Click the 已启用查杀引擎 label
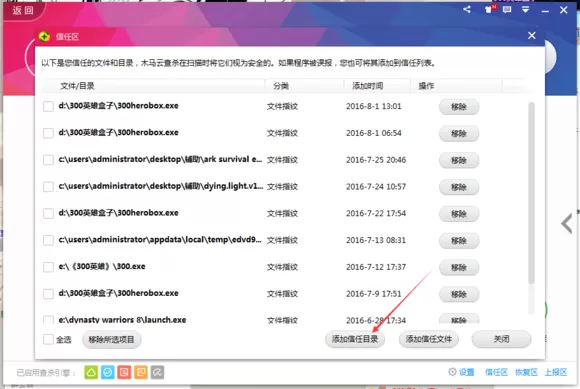 point(46,373)
